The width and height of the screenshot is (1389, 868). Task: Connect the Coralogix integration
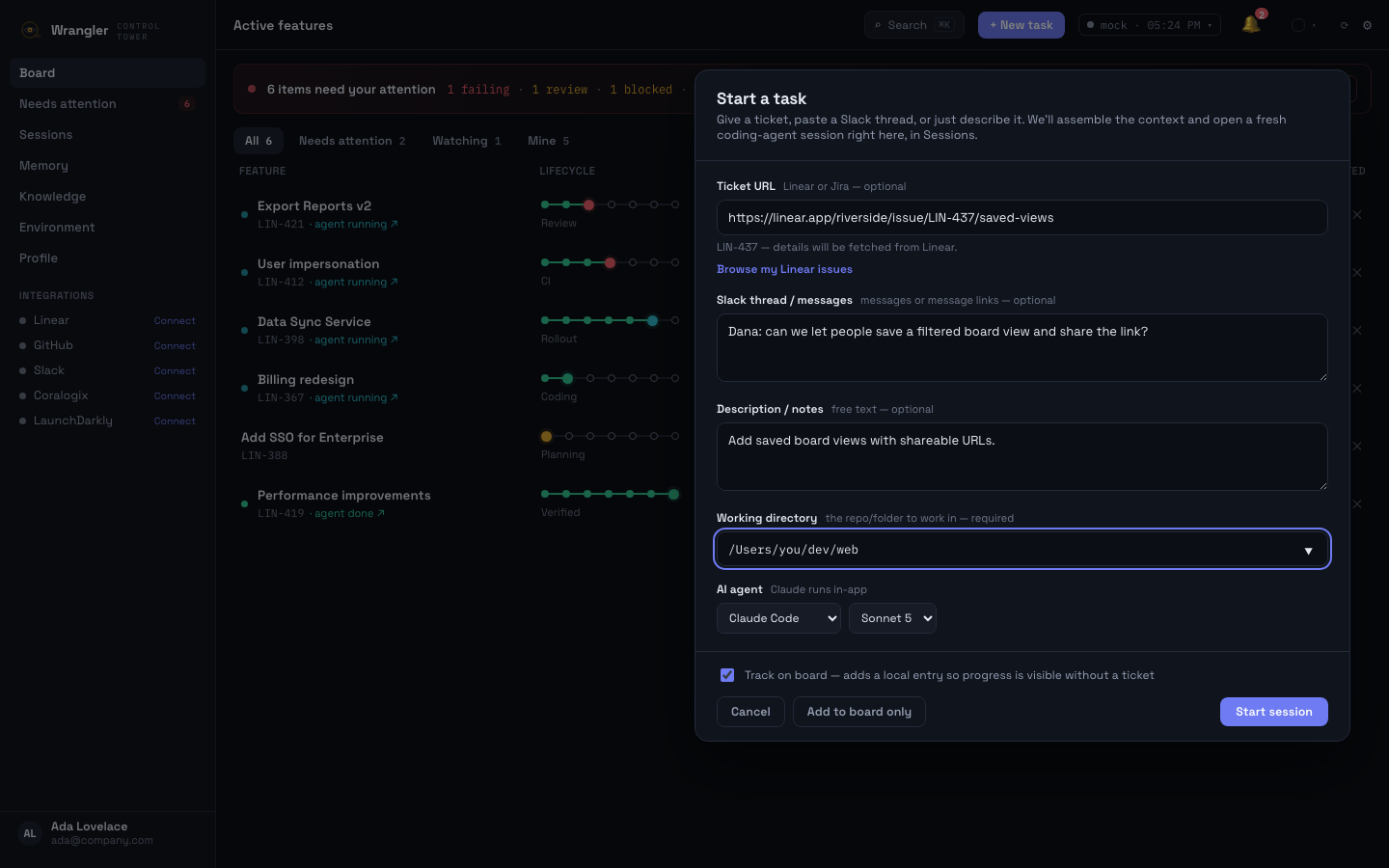175,395
